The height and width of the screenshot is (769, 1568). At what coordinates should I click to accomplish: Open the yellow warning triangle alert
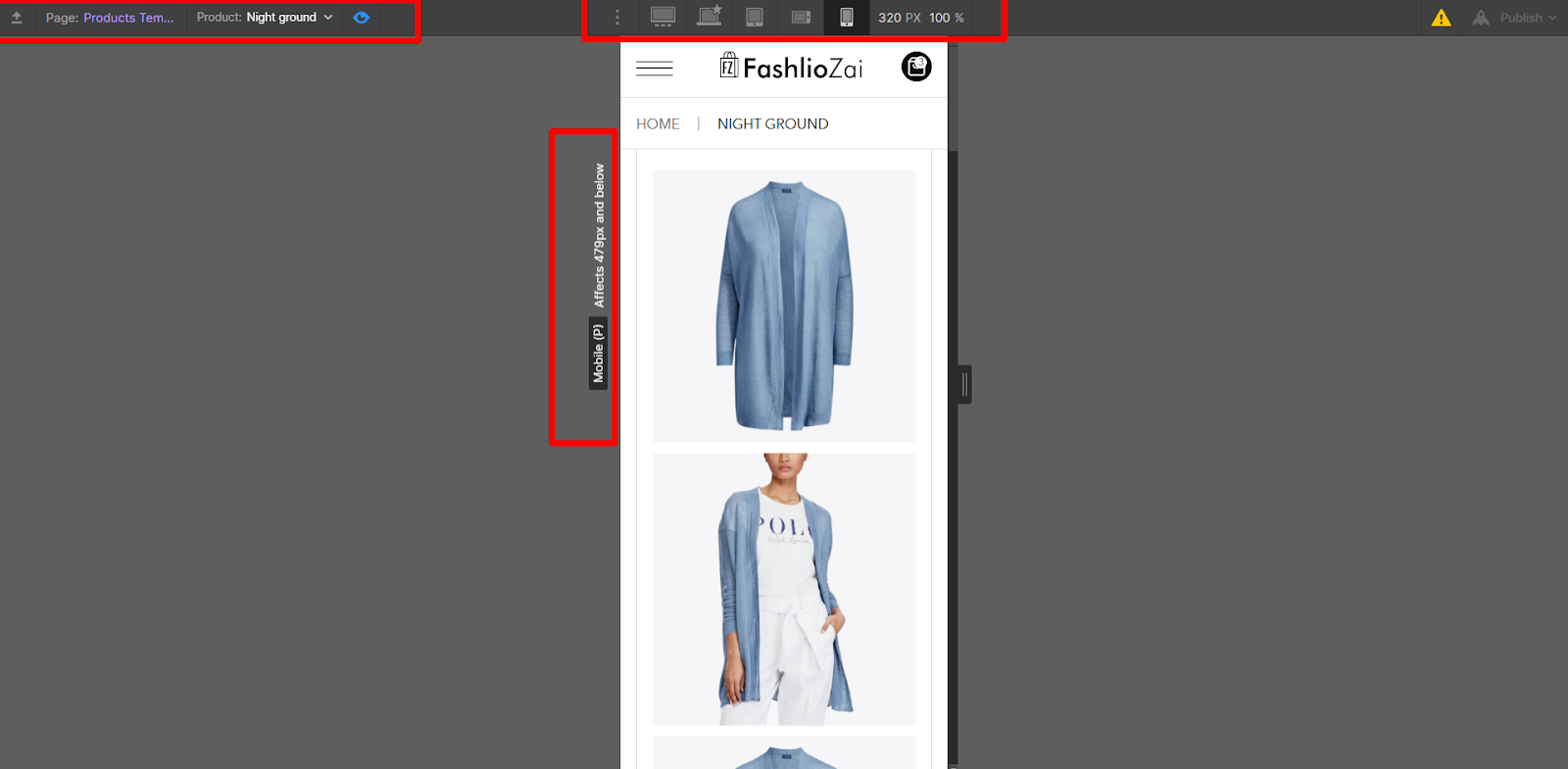click(x=1441, y=18)
